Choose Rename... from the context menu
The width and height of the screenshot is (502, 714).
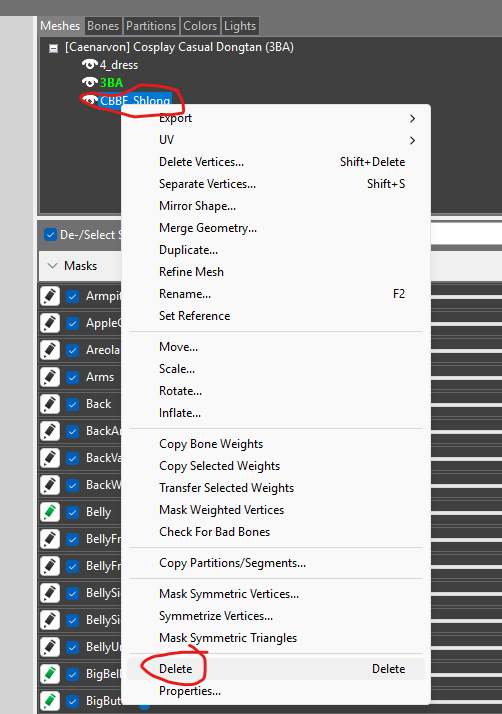276,294
